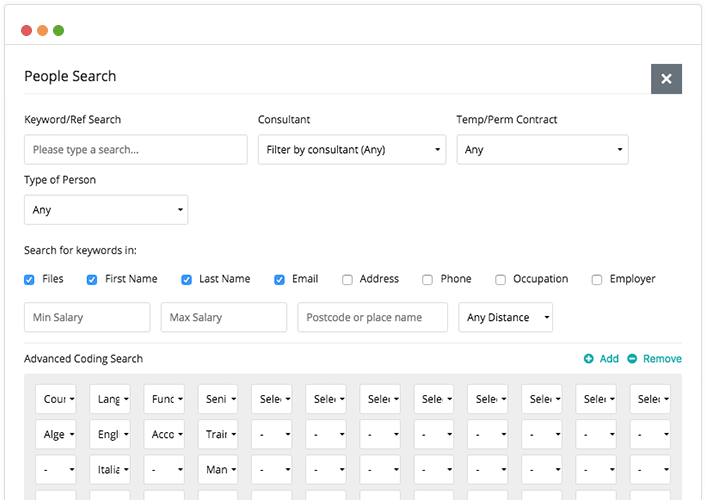The width and height of the screenshot is (707, 500).
Task: Expand the Temp/Perm Contract dropdown
Action: pyautogui.click(x=542, y=150)
